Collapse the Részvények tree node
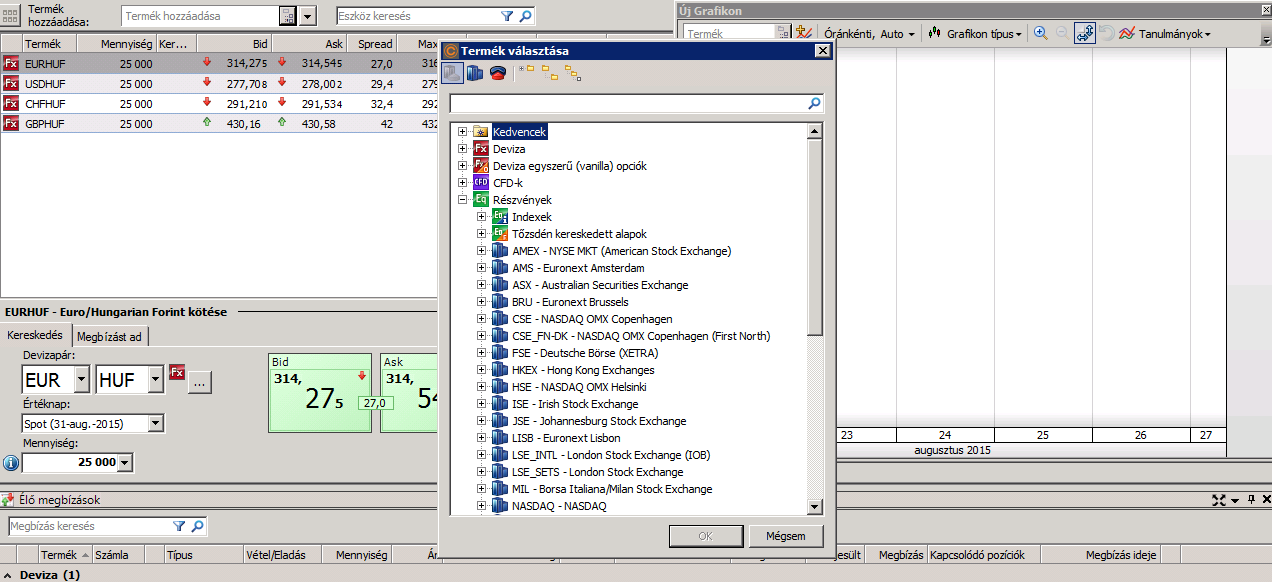Viewport: 1272px width, 582px height. pos(463,200)
